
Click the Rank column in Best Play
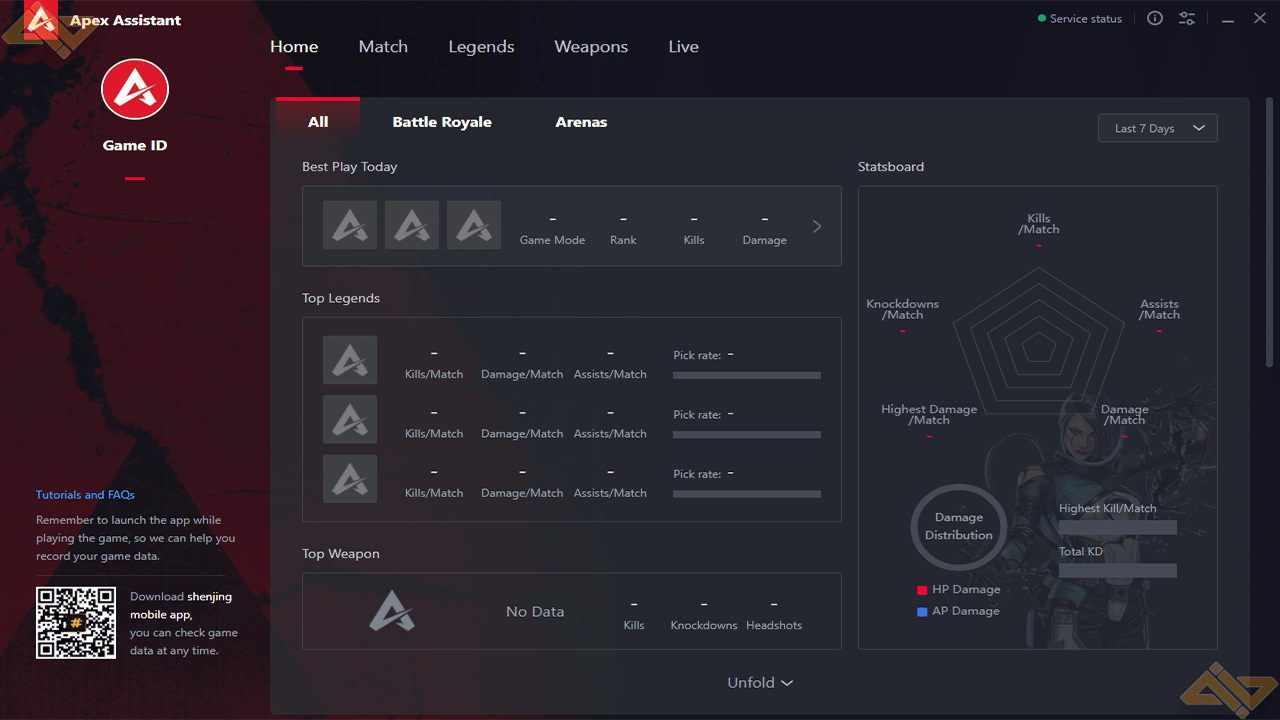(x=623, y=229)
